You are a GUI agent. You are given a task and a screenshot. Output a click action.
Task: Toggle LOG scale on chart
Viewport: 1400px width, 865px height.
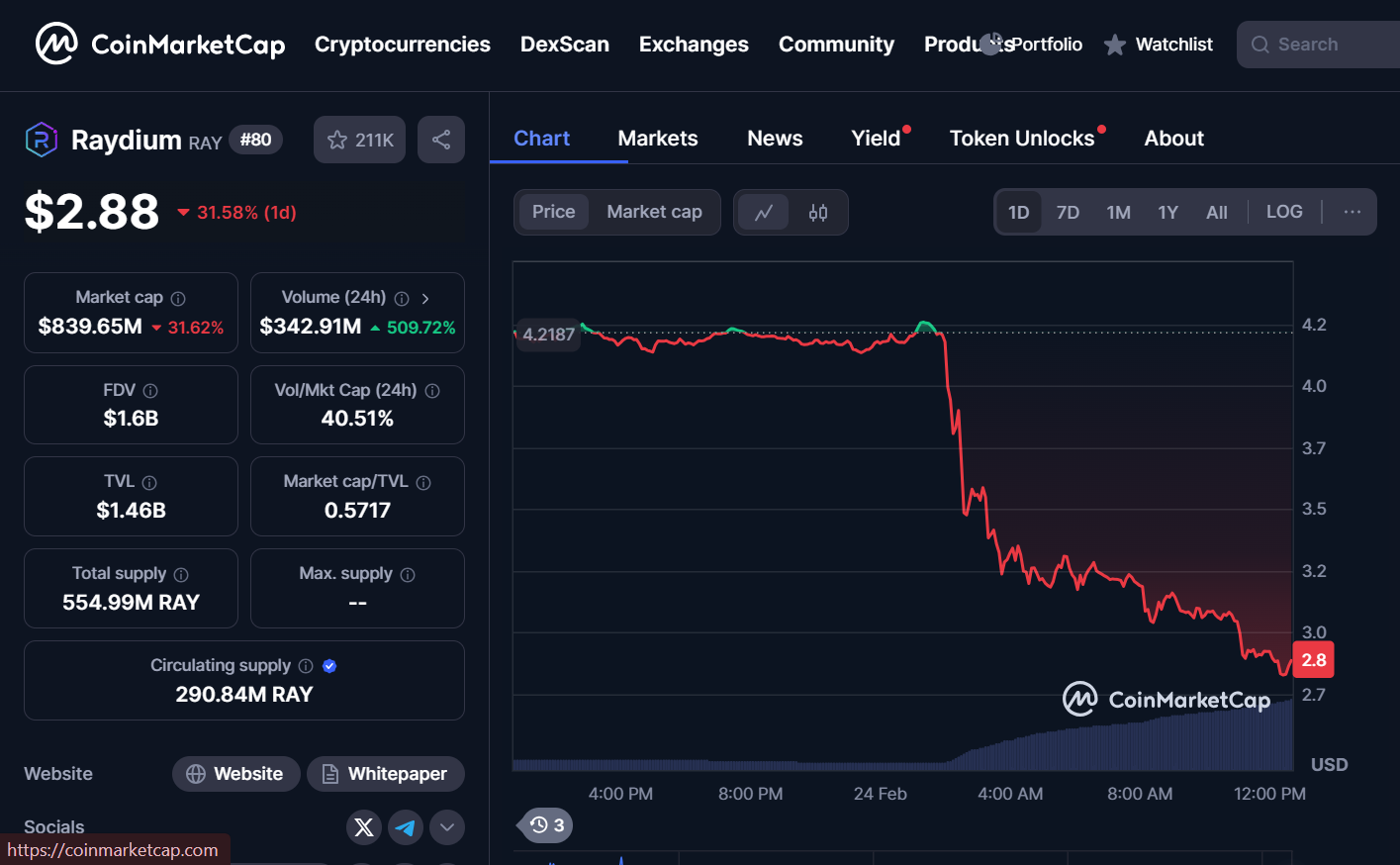1284,212
